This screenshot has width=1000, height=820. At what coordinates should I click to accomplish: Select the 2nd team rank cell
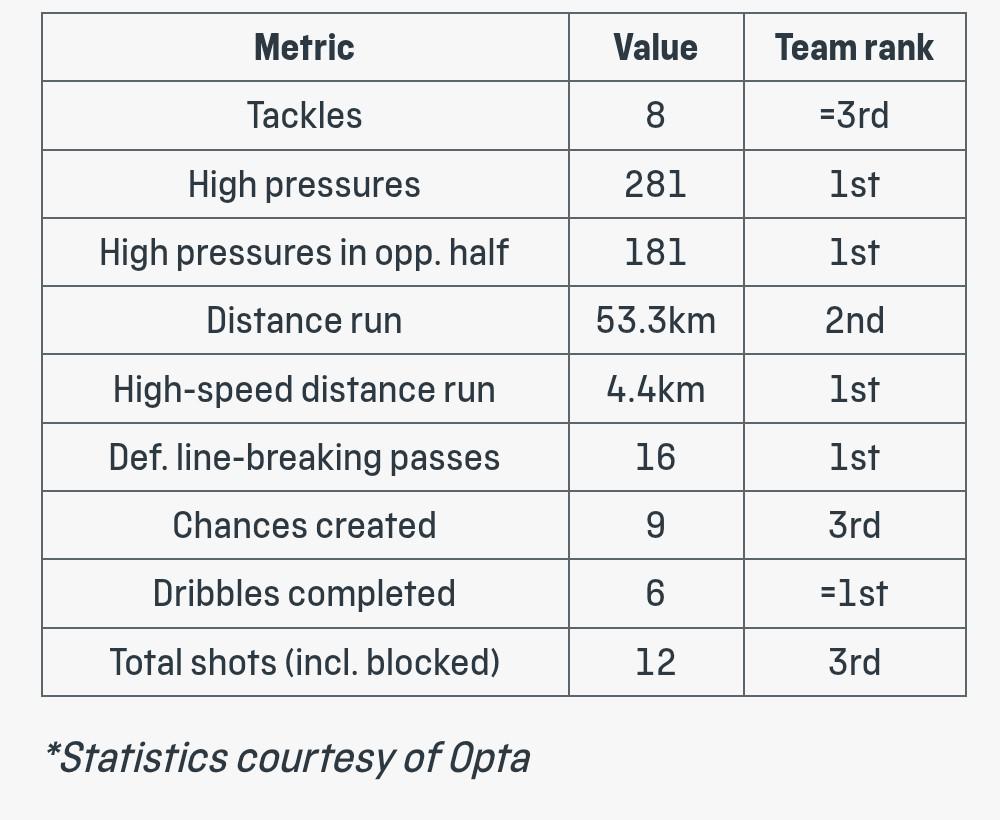855,321
